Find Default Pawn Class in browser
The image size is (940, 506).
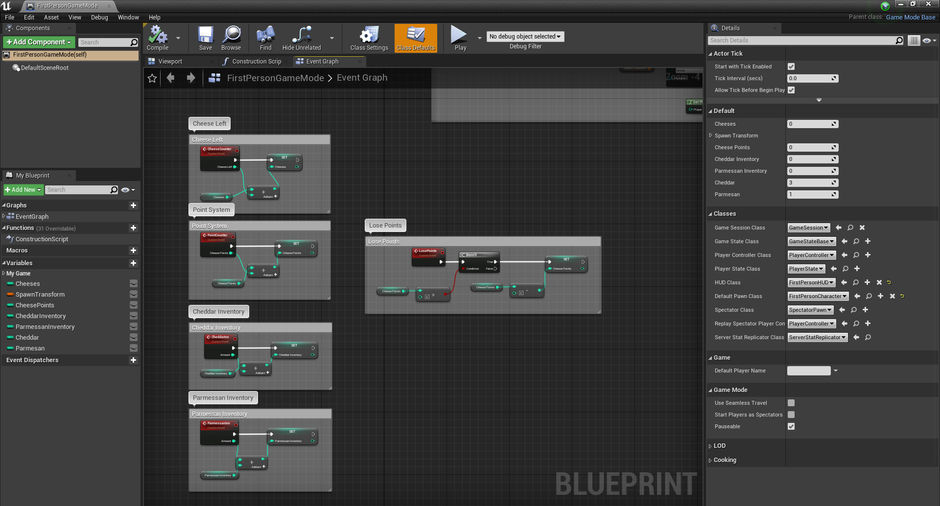[869, 296]
